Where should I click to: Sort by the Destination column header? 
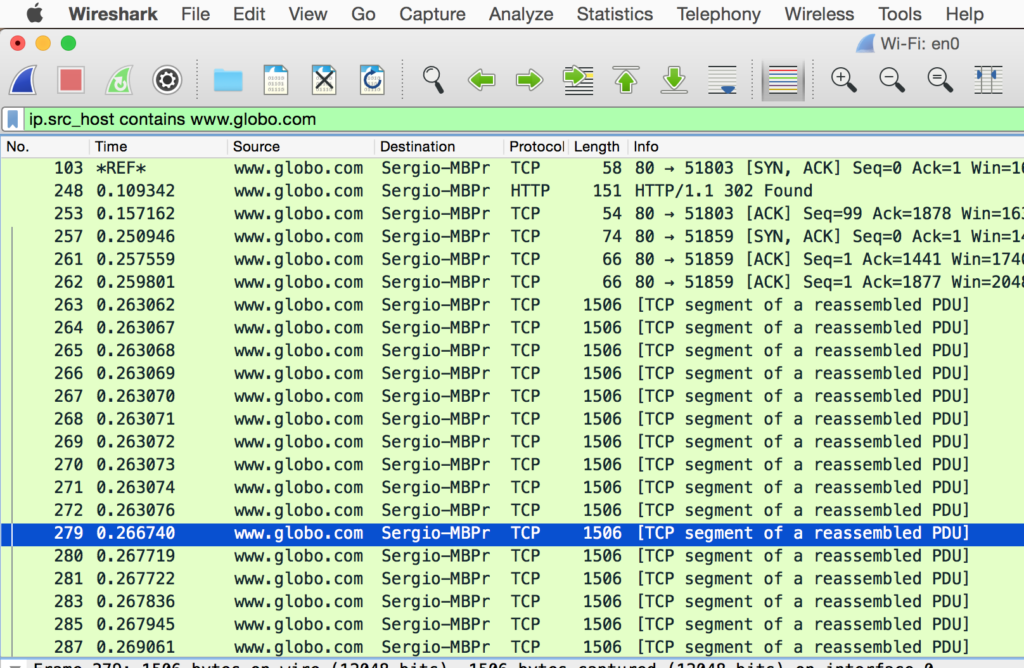438,146
